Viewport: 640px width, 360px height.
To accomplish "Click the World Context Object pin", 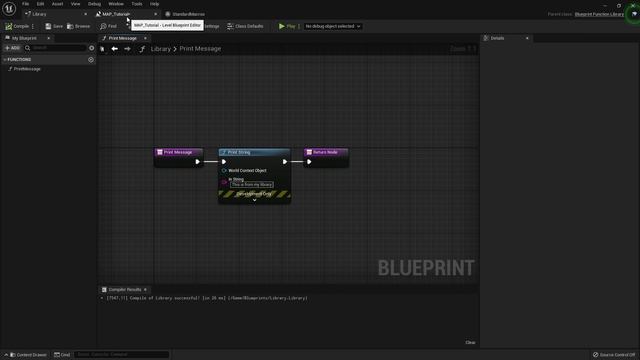I will pyautogui.click(x=224, y=171).
